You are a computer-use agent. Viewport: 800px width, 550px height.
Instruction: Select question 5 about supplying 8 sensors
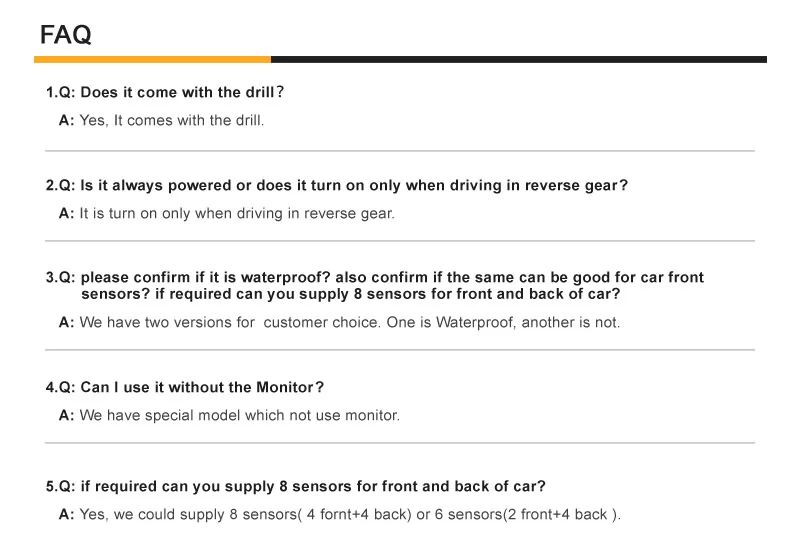[x=296, y=487]
